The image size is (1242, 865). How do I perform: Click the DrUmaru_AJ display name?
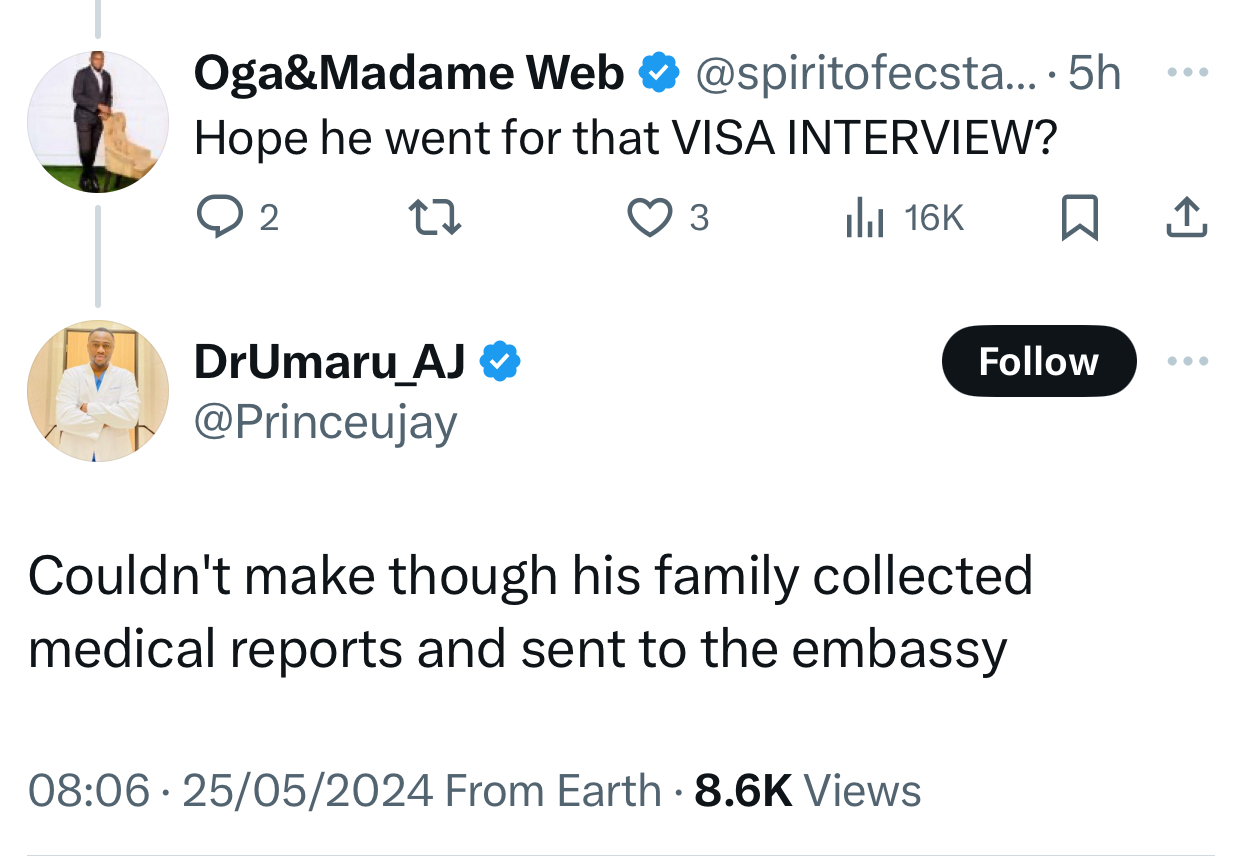[330, 362]
